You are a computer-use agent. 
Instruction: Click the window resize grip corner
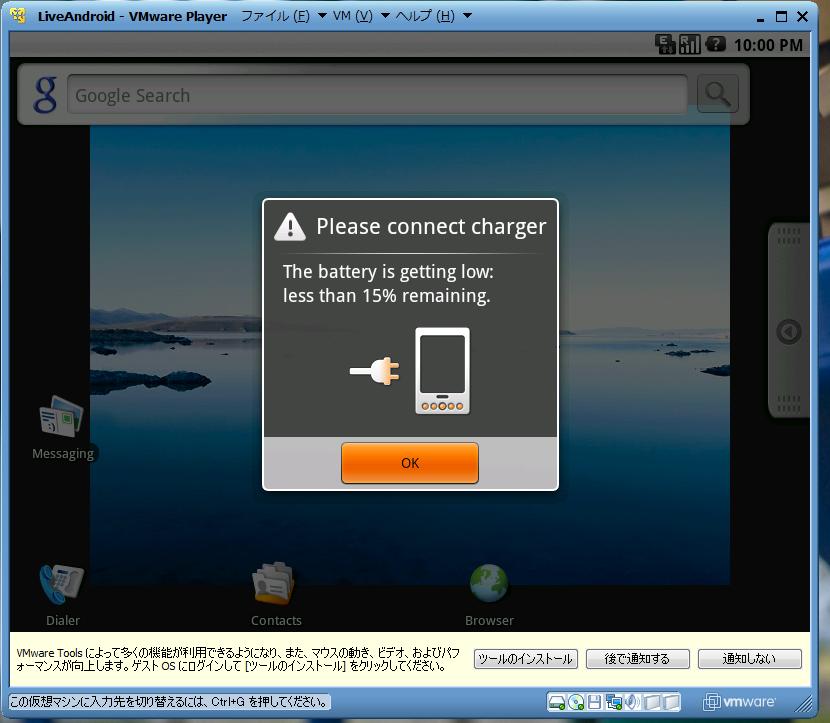click(x=805, y=704)
